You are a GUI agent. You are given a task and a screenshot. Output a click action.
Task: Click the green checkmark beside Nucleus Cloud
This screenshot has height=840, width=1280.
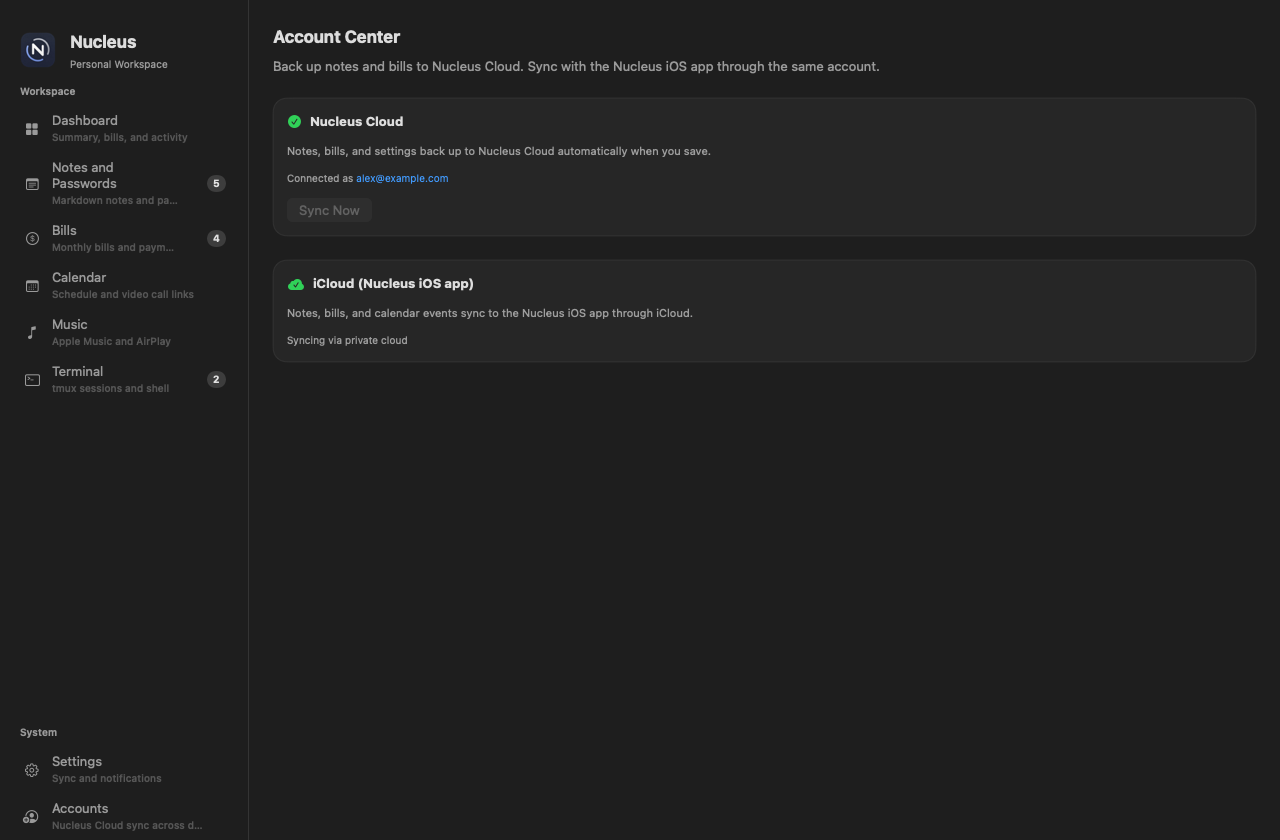pyautogui.click(x=294, y=121)
